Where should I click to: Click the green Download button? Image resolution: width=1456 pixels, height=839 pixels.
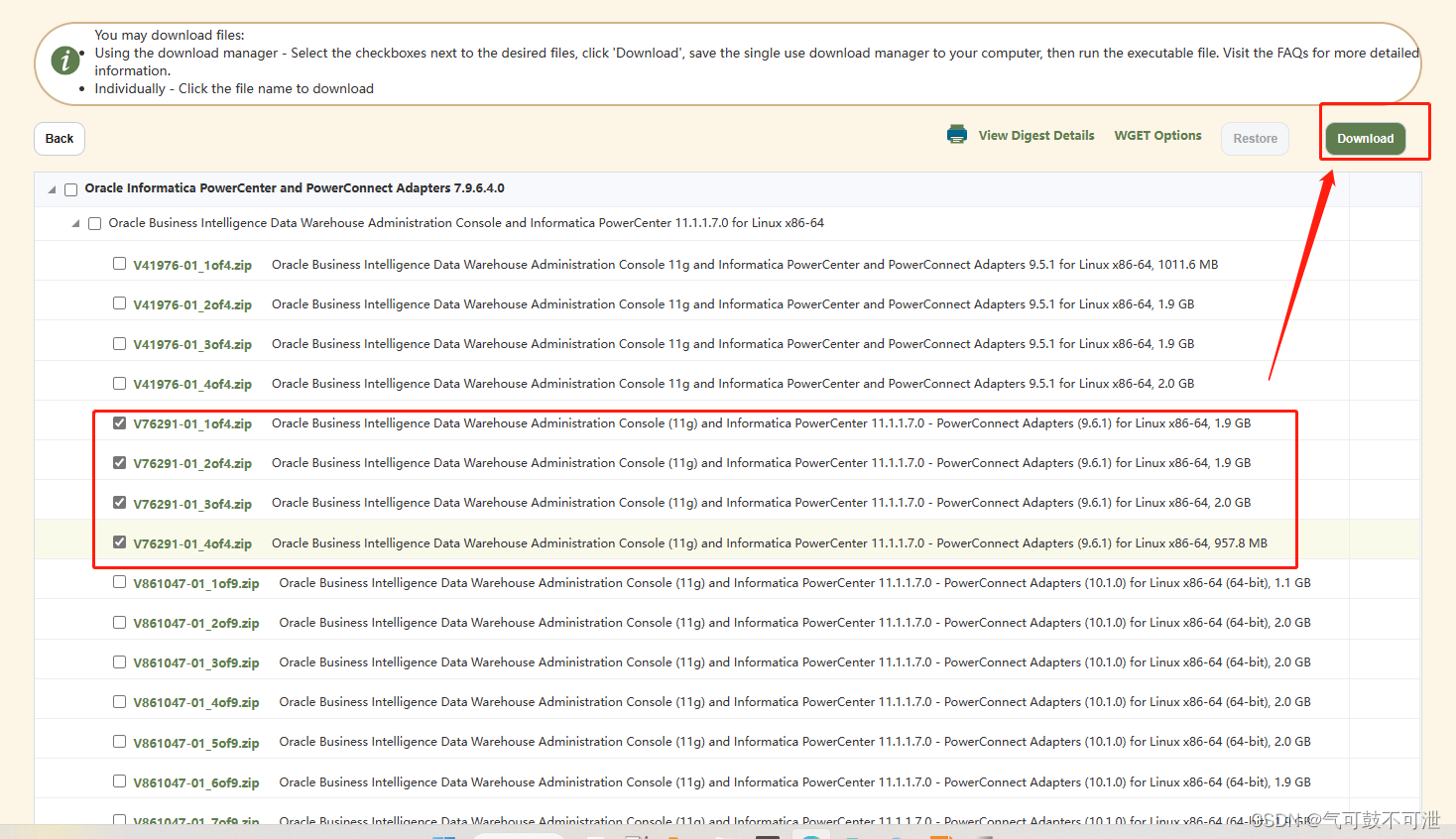tap(1365, 139)
